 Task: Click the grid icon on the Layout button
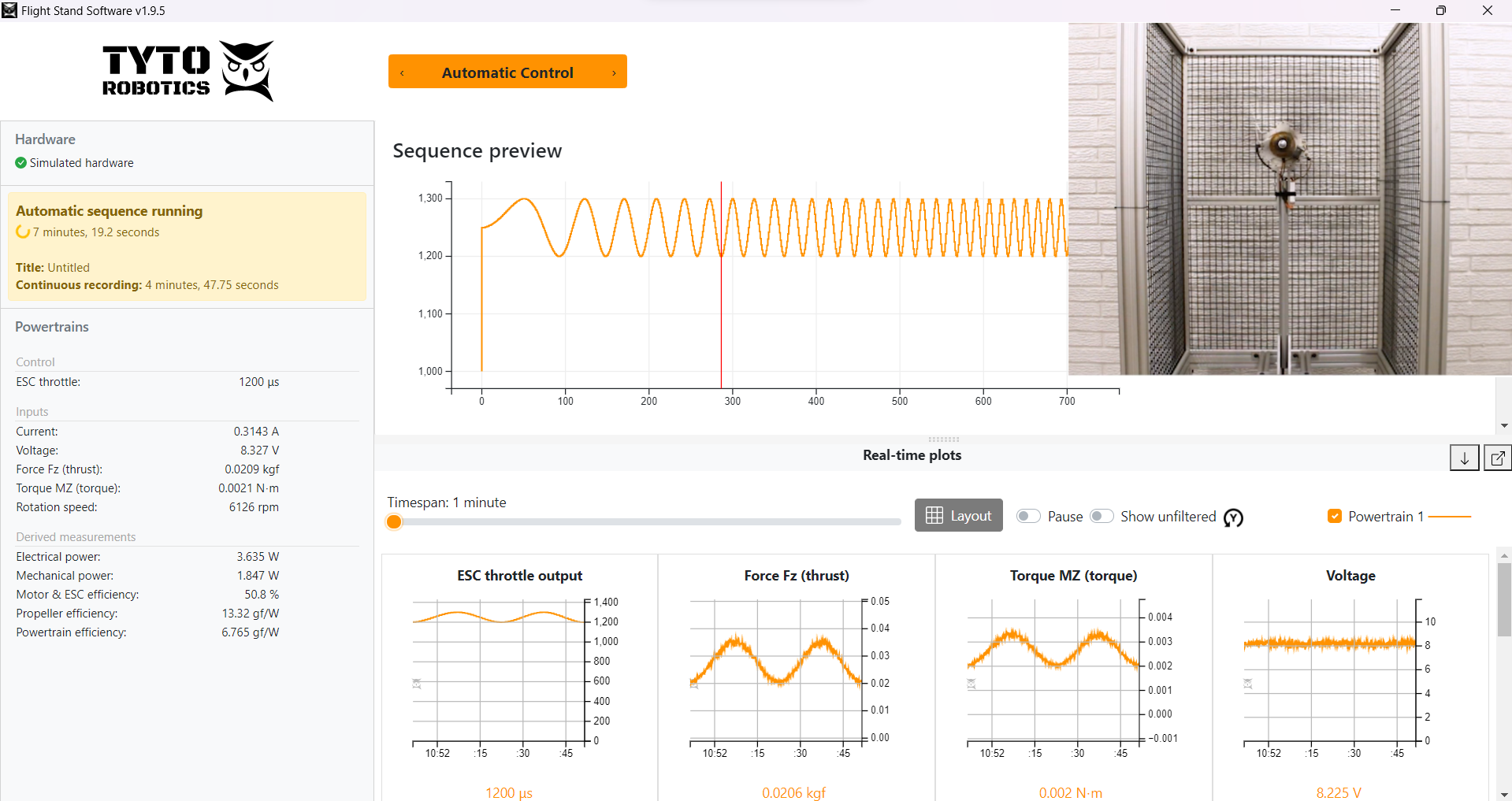coord(934,515)
